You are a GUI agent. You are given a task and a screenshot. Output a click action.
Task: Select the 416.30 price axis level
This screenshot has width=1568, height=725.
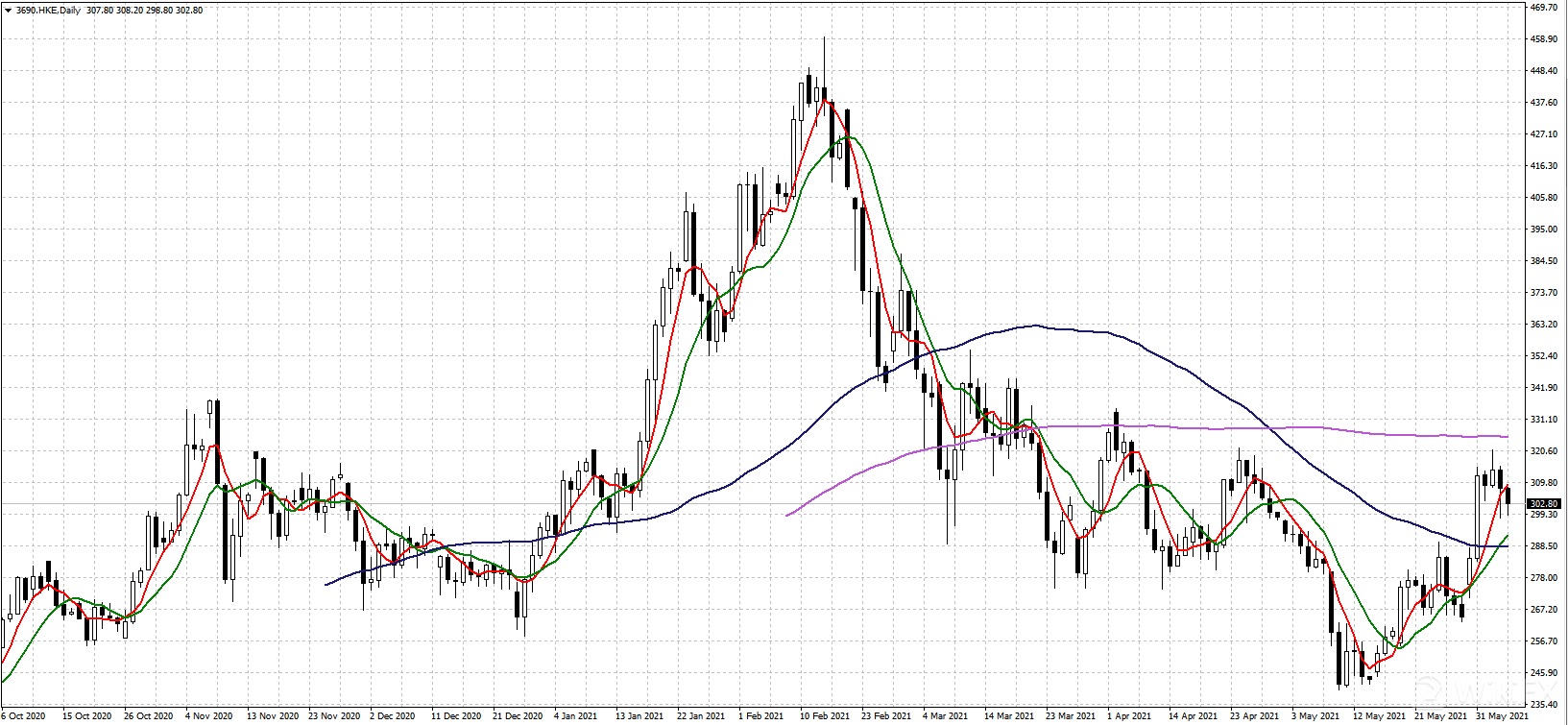(x=1543, y=166)
